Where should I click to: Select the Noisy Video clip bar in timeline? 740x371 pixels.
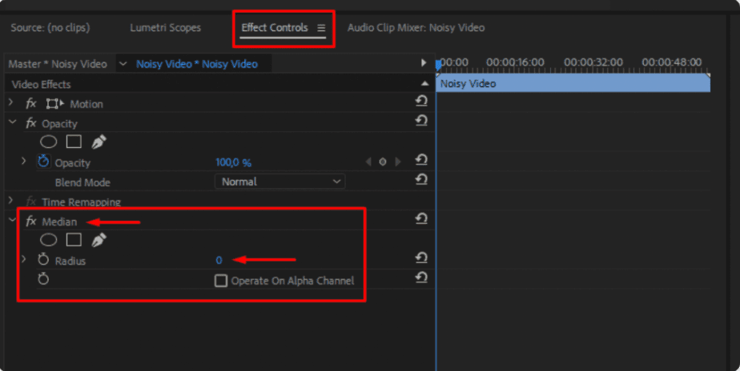(573, 84)
